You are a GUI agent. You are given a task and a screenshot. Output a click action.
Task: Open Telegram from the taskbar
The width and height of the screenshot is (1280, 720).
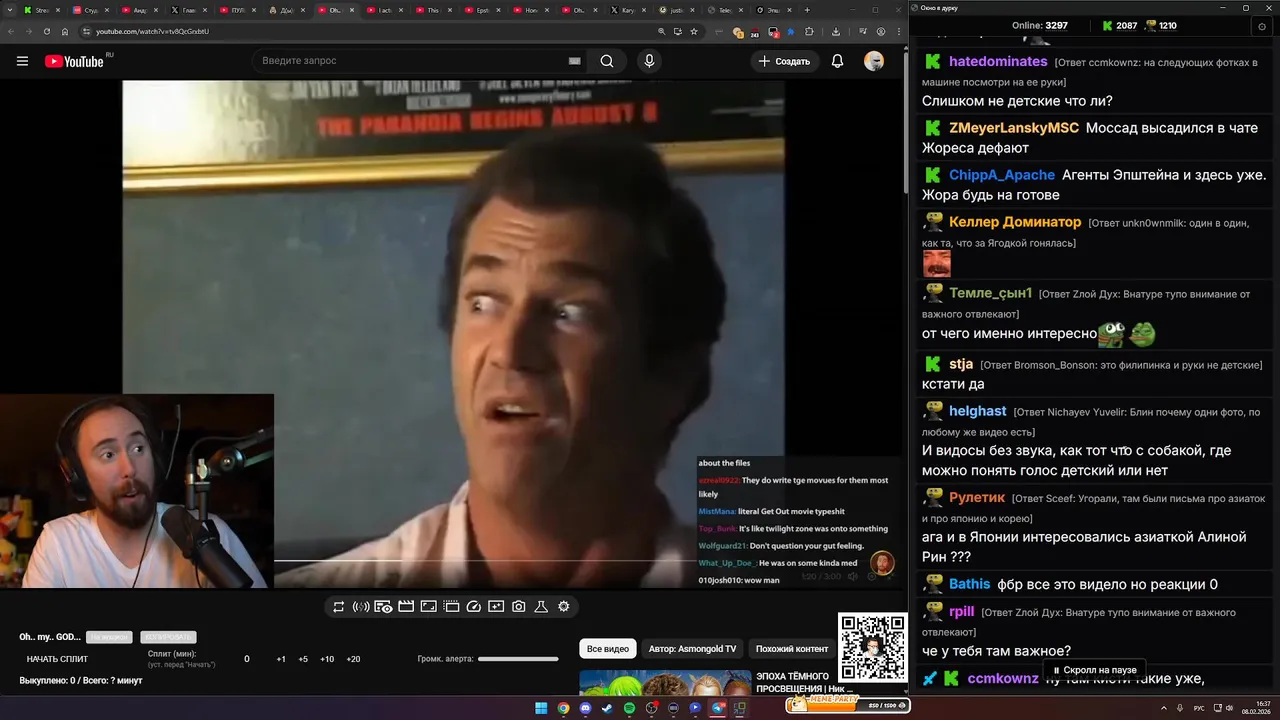pos(718,708)
